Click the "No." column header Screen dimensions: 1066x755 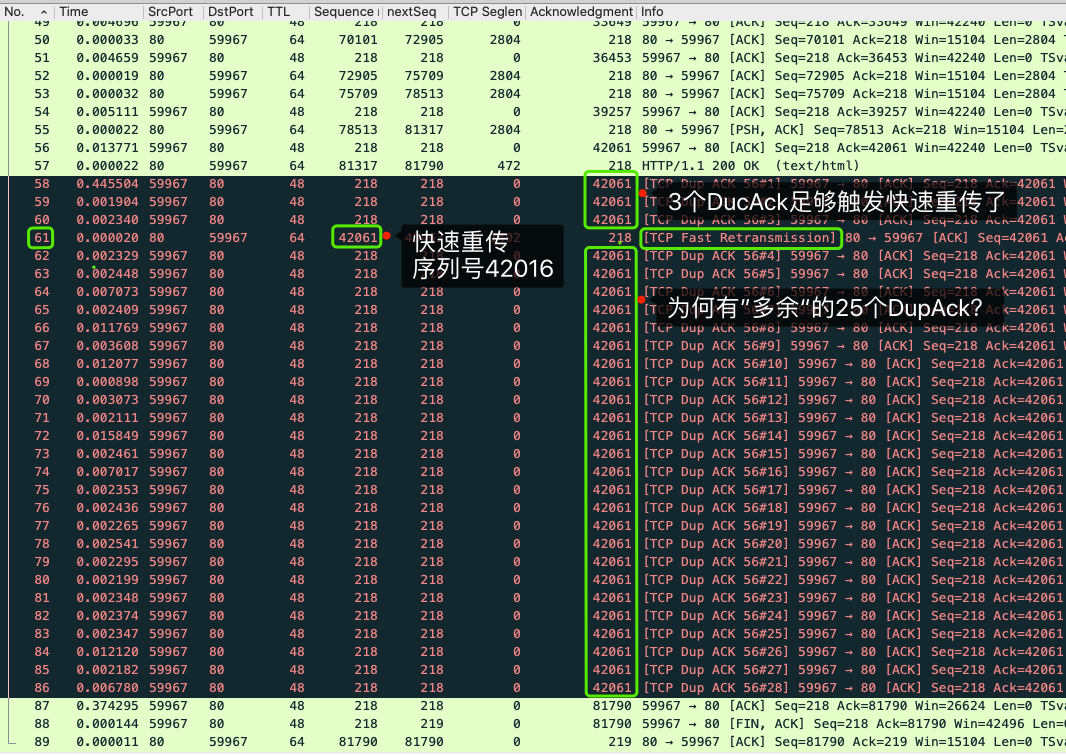pos(16,12)
